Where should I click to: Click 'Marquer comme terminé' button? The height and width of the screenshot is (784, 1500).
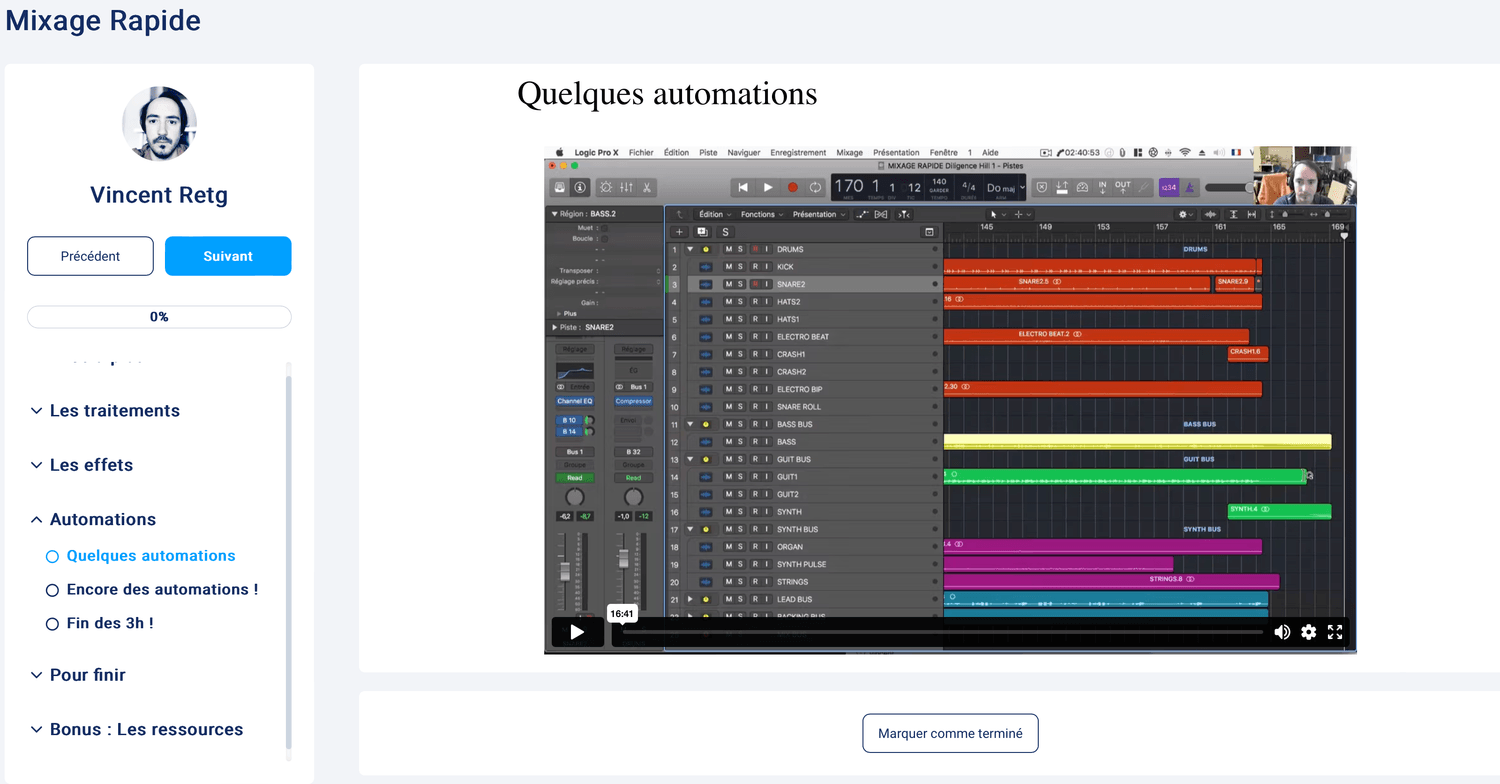(950, 733)
